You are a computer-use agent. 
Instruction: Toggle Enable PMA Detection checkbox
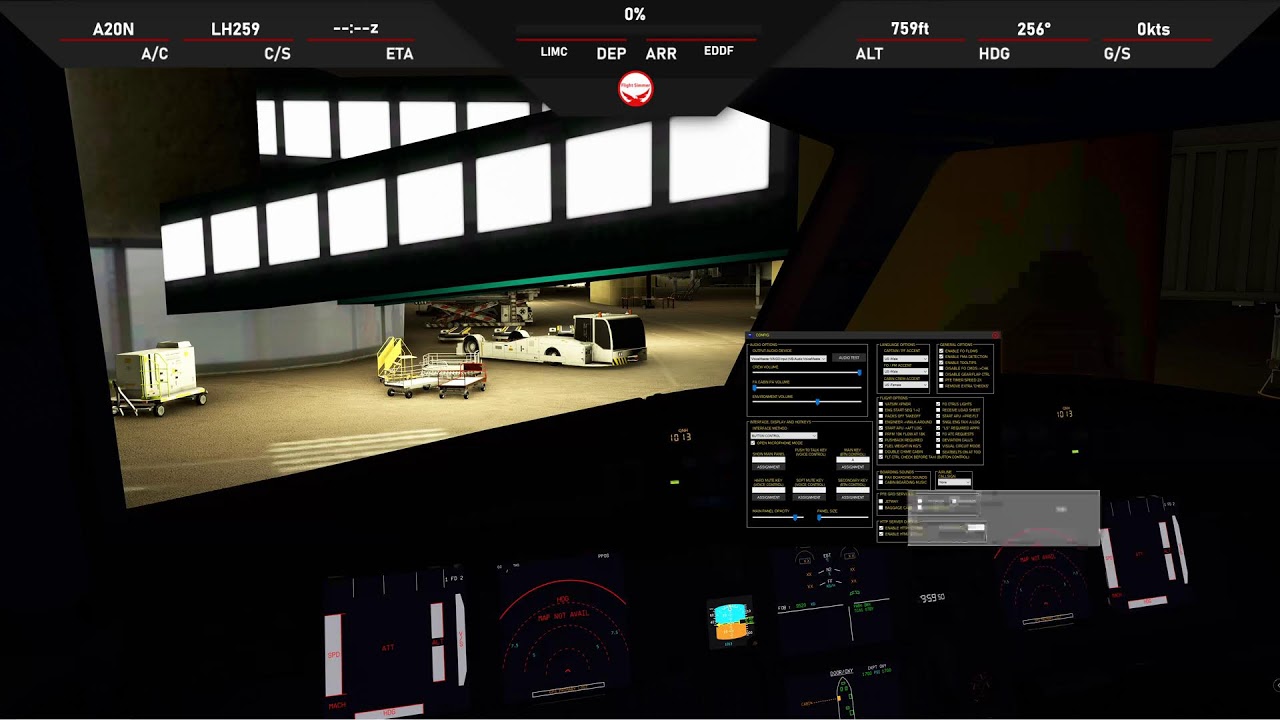(941, 357)
